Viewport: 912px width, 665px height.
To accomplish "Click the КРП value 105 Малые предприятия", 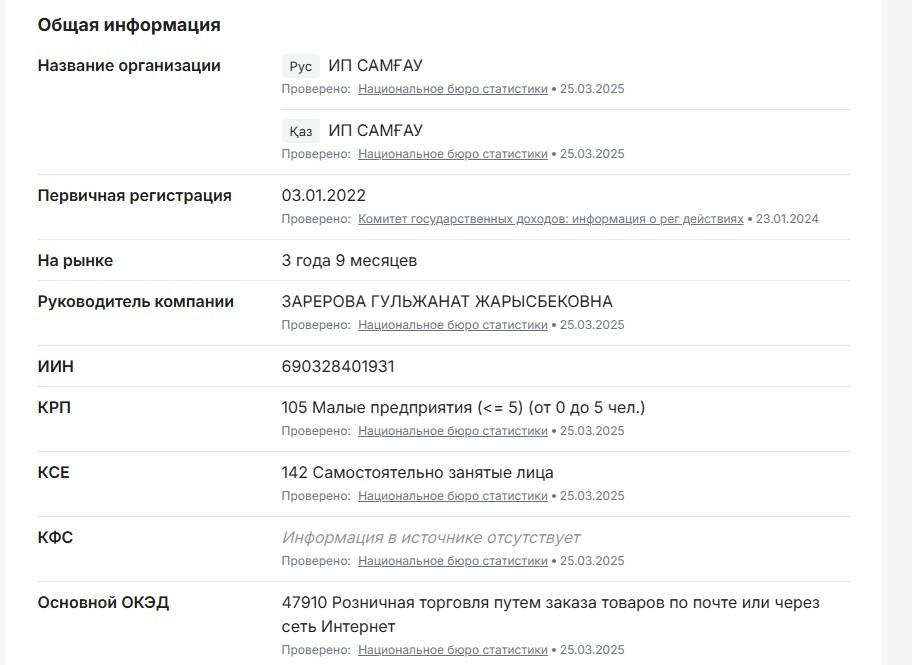I will pyautogui.click(x=463, y=408).
